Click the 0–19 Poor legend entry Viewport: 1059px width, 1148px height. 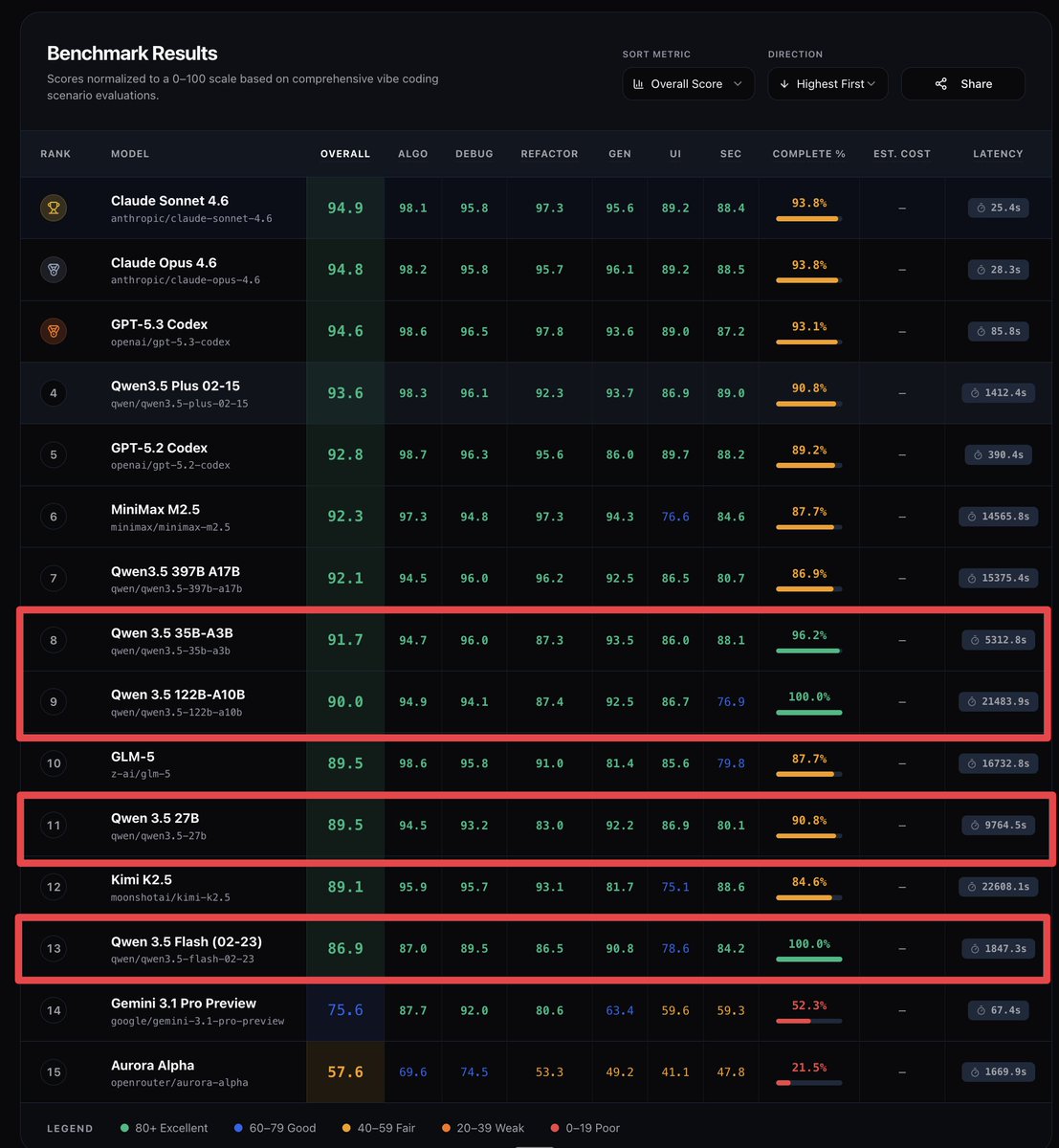[585, 1128]
